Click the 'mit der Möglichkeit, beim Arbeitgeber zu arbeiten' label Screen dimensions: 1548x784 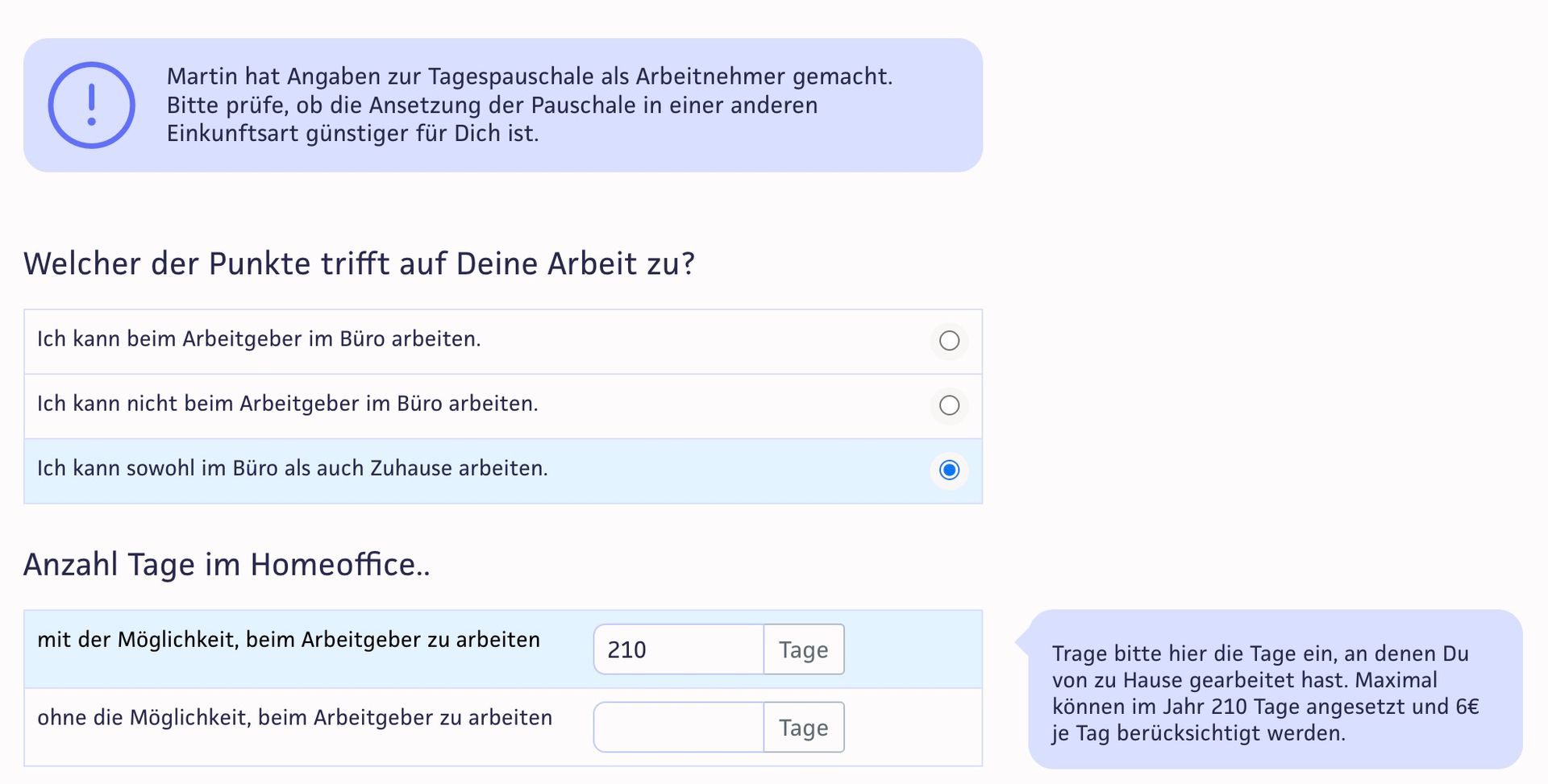[289, 640]
